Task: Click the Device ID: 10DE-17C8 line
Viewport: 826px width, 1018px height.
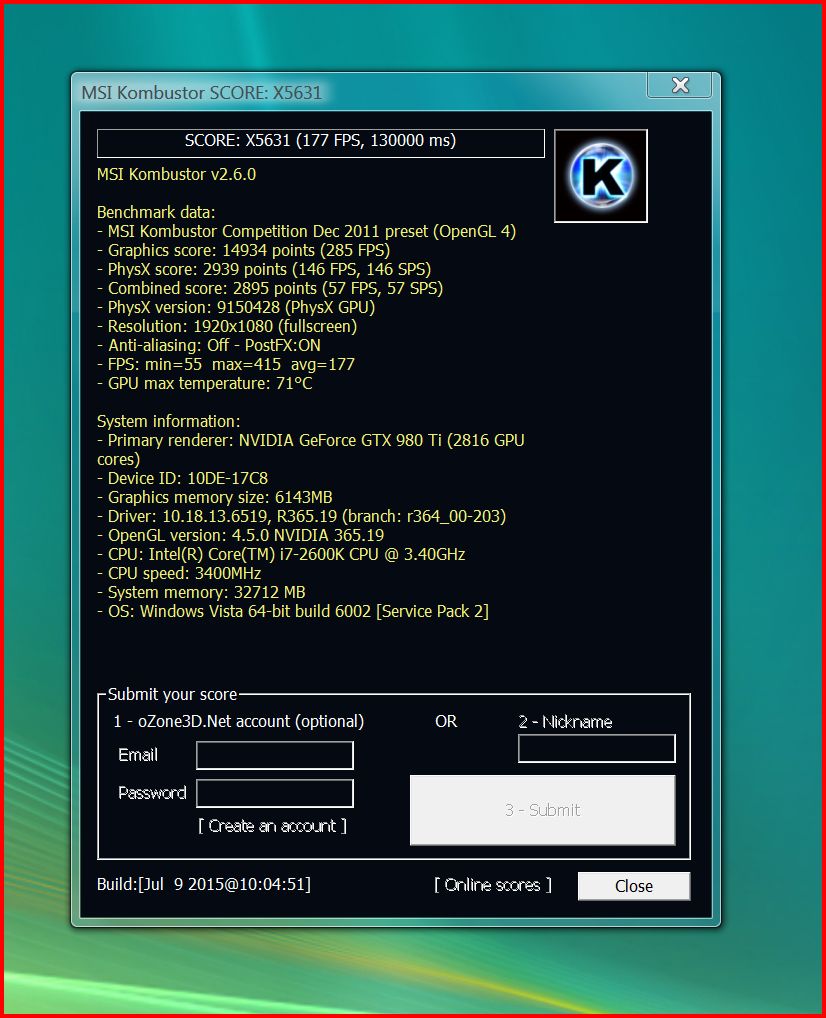Action: (182, 478)
